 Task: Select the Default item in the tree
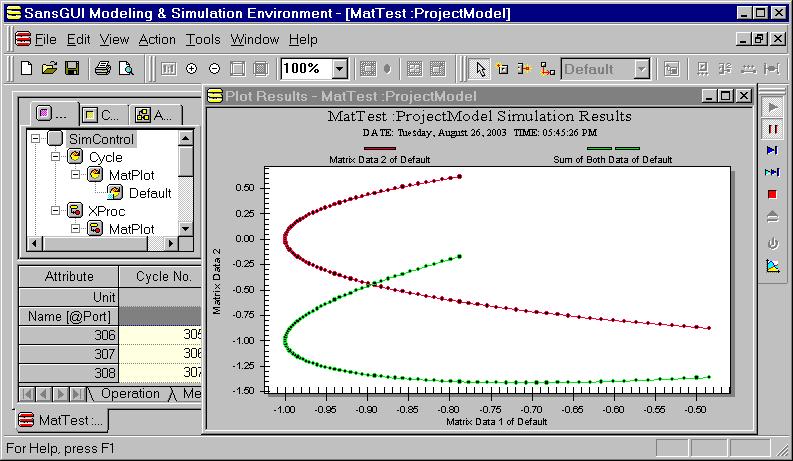(150, 193)
